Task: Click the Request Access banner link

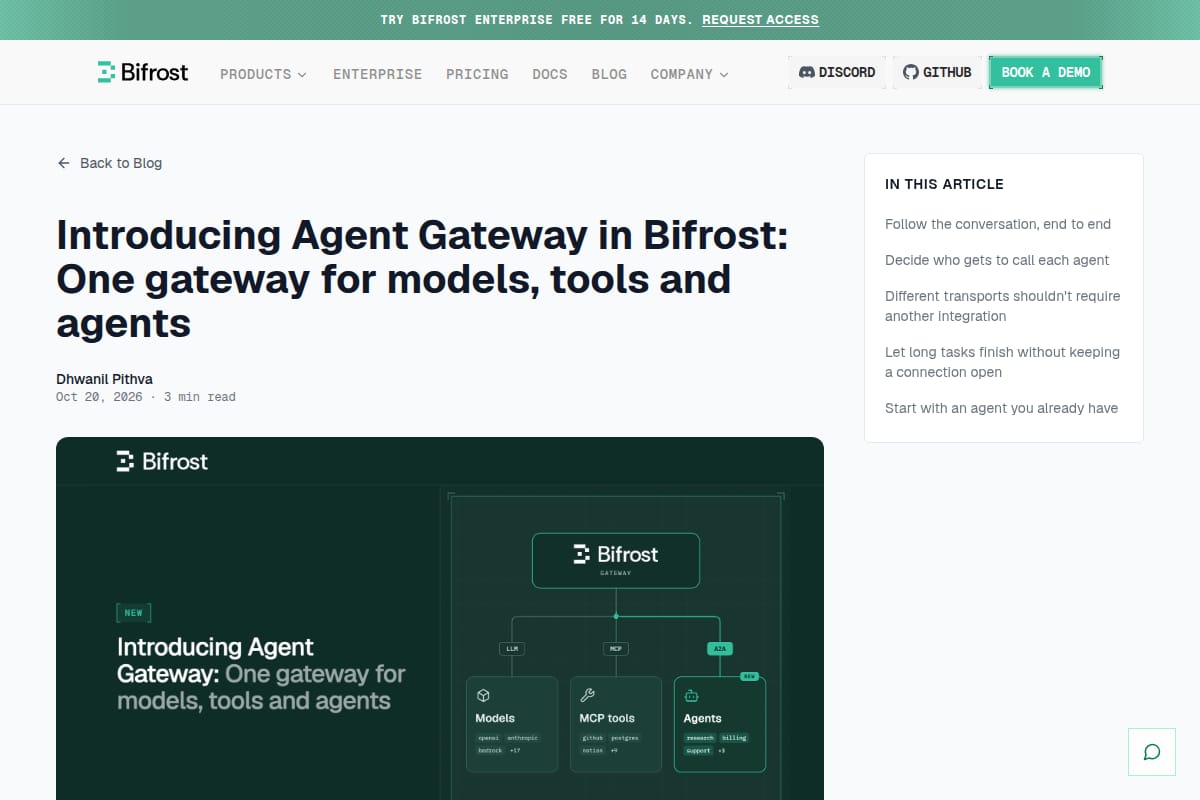Action: click(760, 20)
